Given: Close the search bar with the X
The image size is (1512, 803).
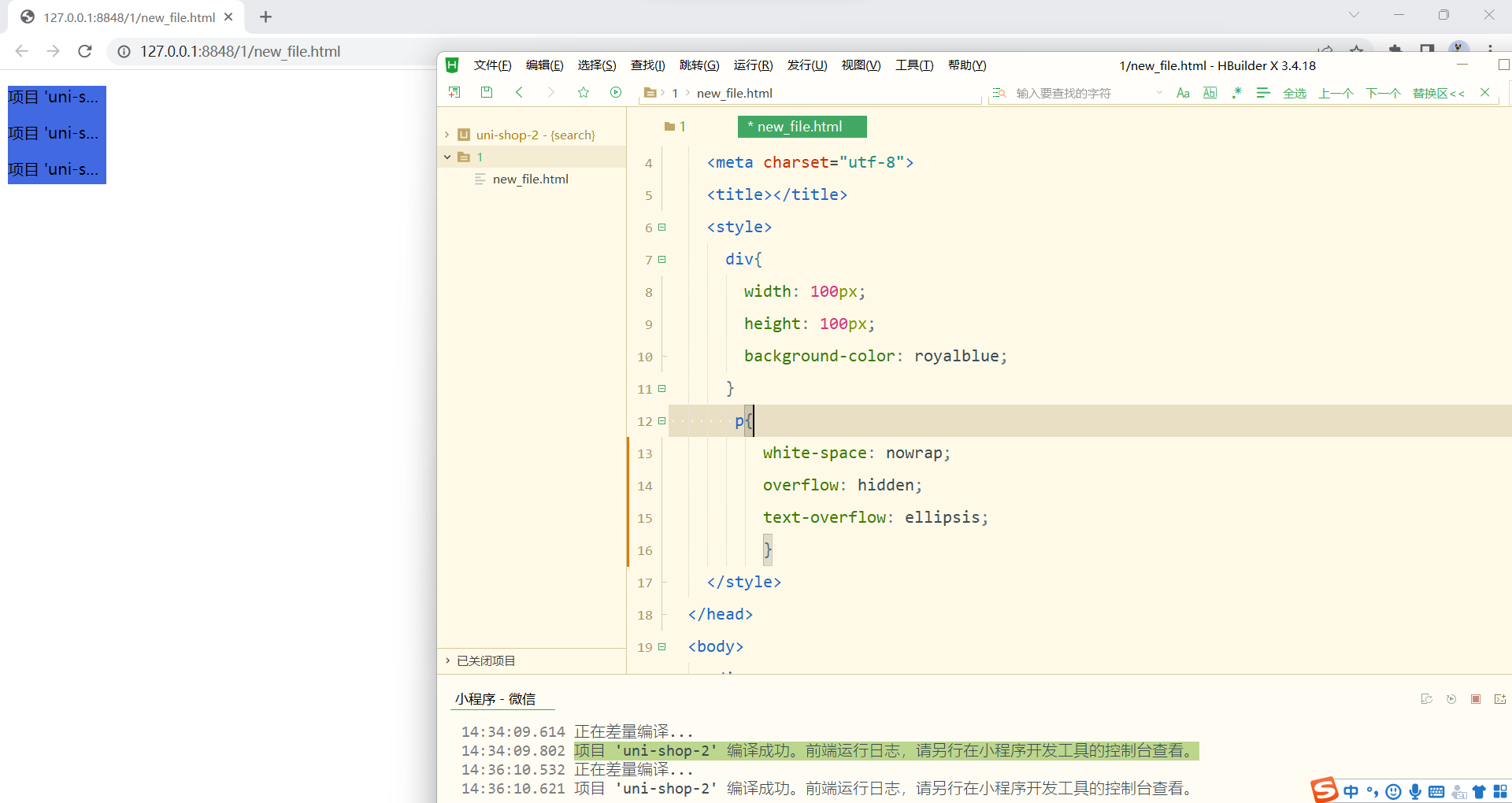Looking at the screenshot, I should coord(1484,92).
